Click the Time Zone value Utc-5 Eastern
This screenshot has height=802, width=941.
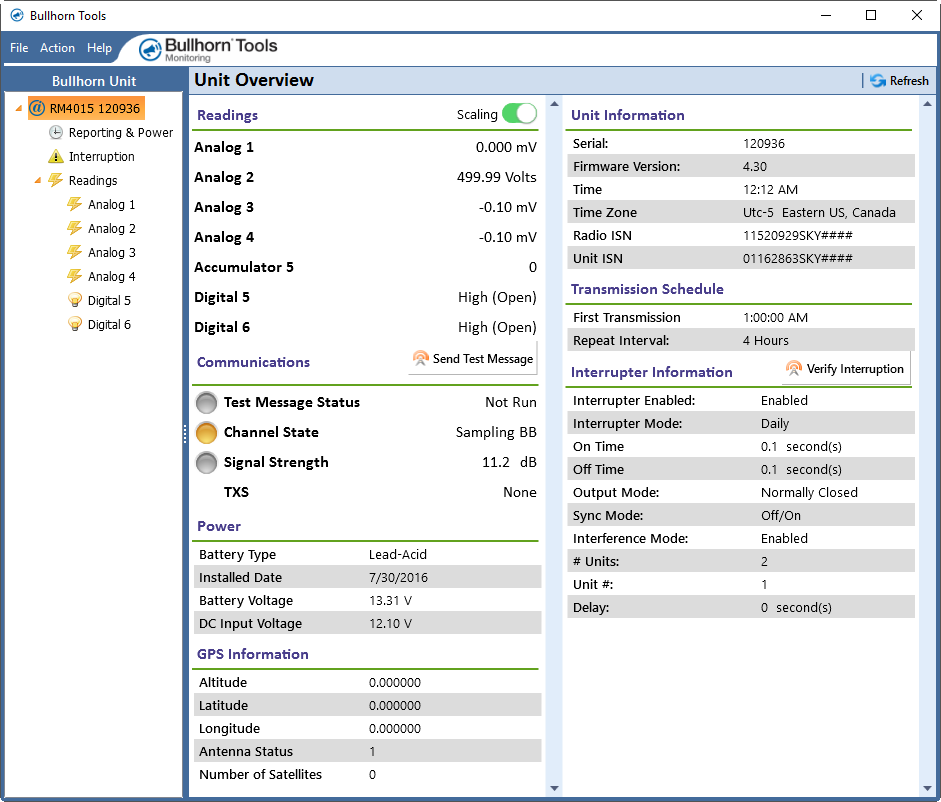pyautogui.click(x=819, y=213)
